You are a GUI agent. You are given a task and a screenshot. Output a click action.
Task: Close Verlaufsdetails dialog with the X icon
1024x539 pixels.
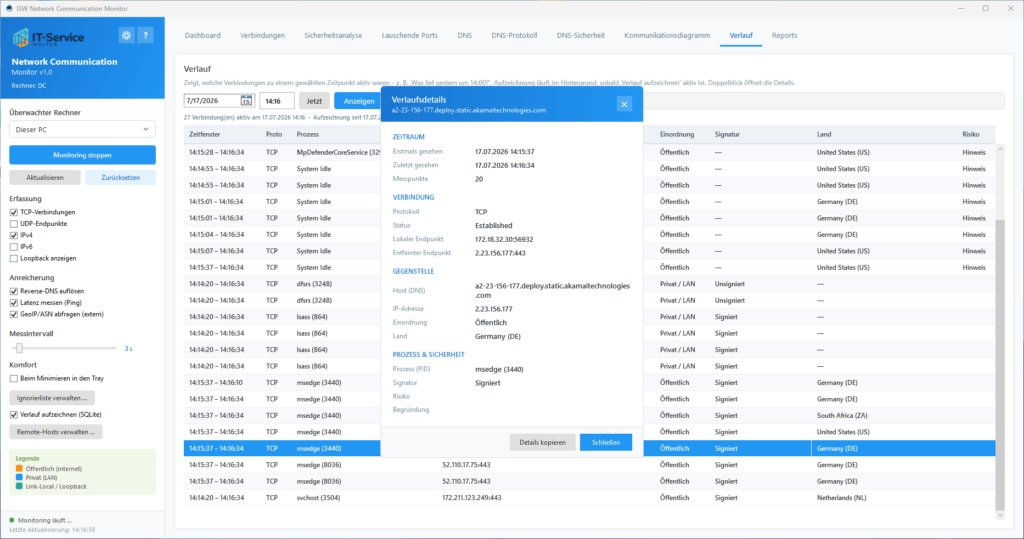tap(624, 104)
